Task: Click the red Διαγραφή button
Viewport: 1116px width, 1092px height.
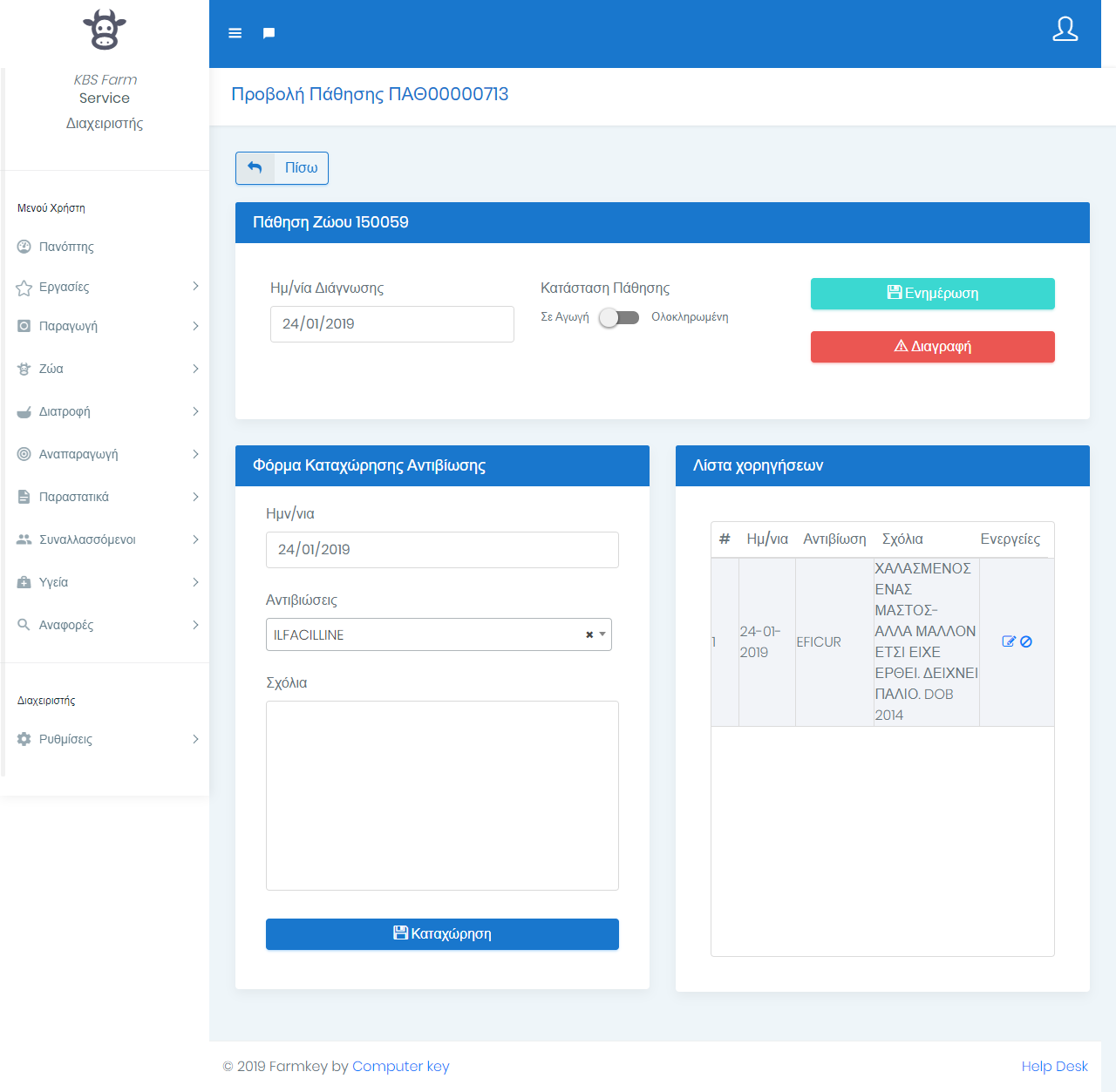Action: click(932, 347)
